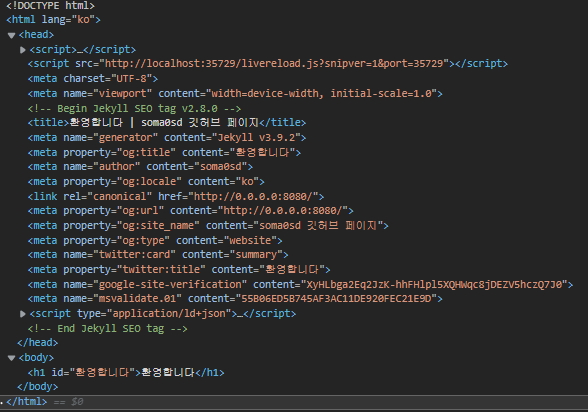
Task: Click the "canonical" rel attribute value
Action: (119, 196)
